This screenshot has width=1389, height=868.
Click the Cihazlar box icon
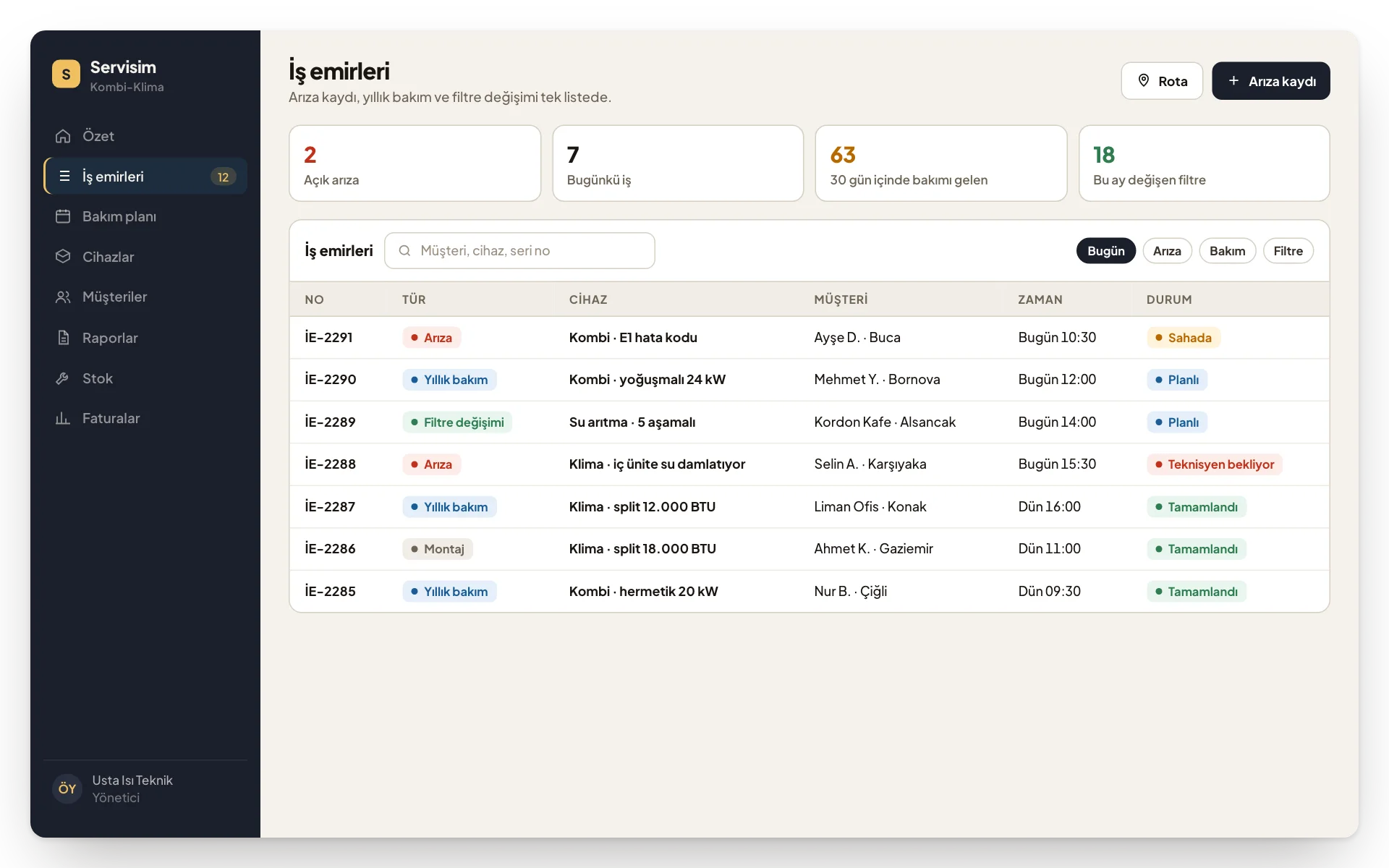coord(63,257)
